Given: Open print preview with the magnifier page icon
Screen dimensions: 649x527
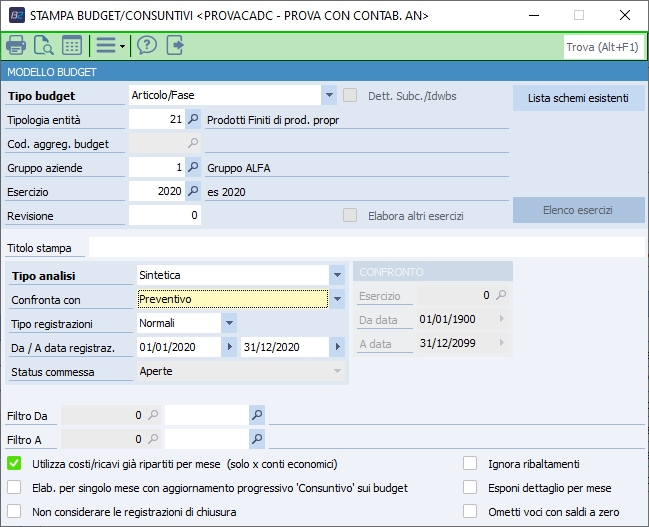Looking at the screenshot, I should (44, 45).
